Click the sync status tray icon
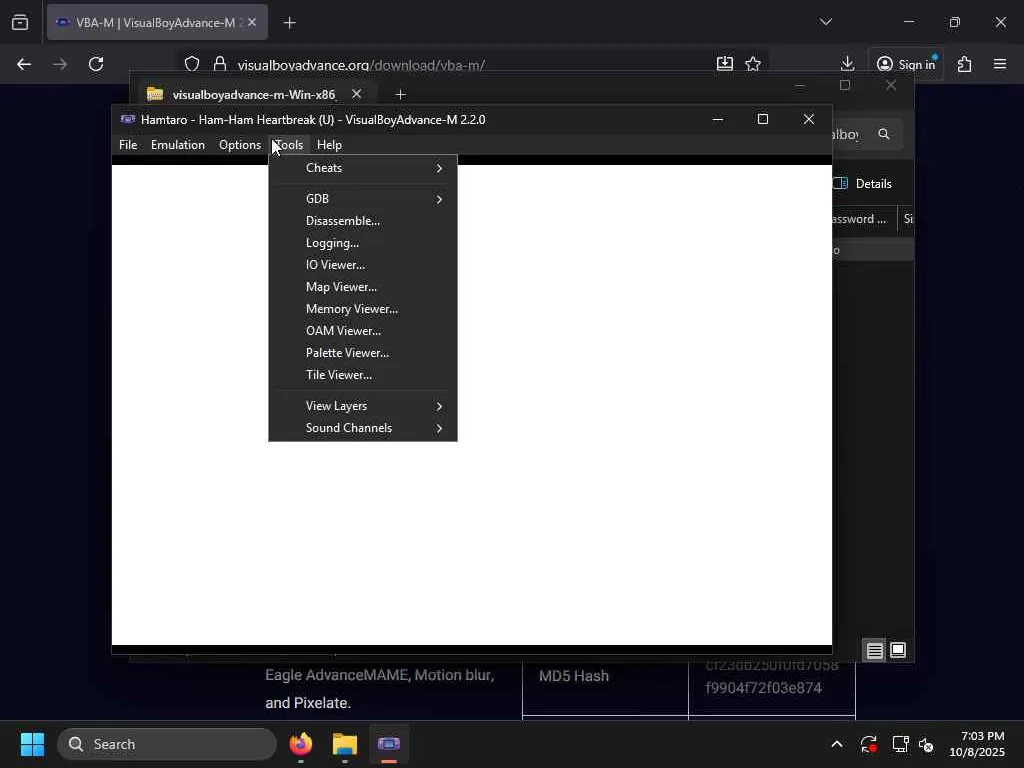This screenshot has width=1024, height=768. (x=868, y=744)
